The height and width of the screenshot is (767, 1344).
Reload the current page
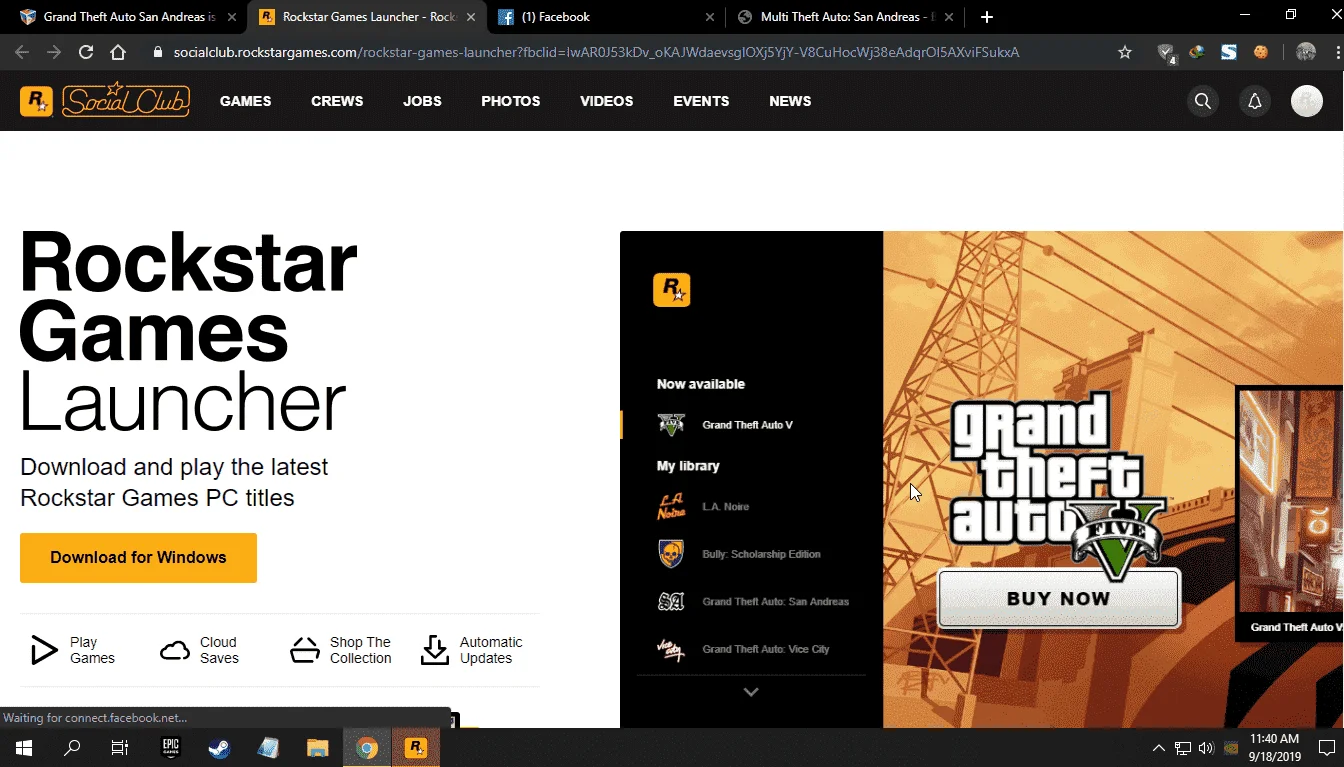[x=86, y=52]
